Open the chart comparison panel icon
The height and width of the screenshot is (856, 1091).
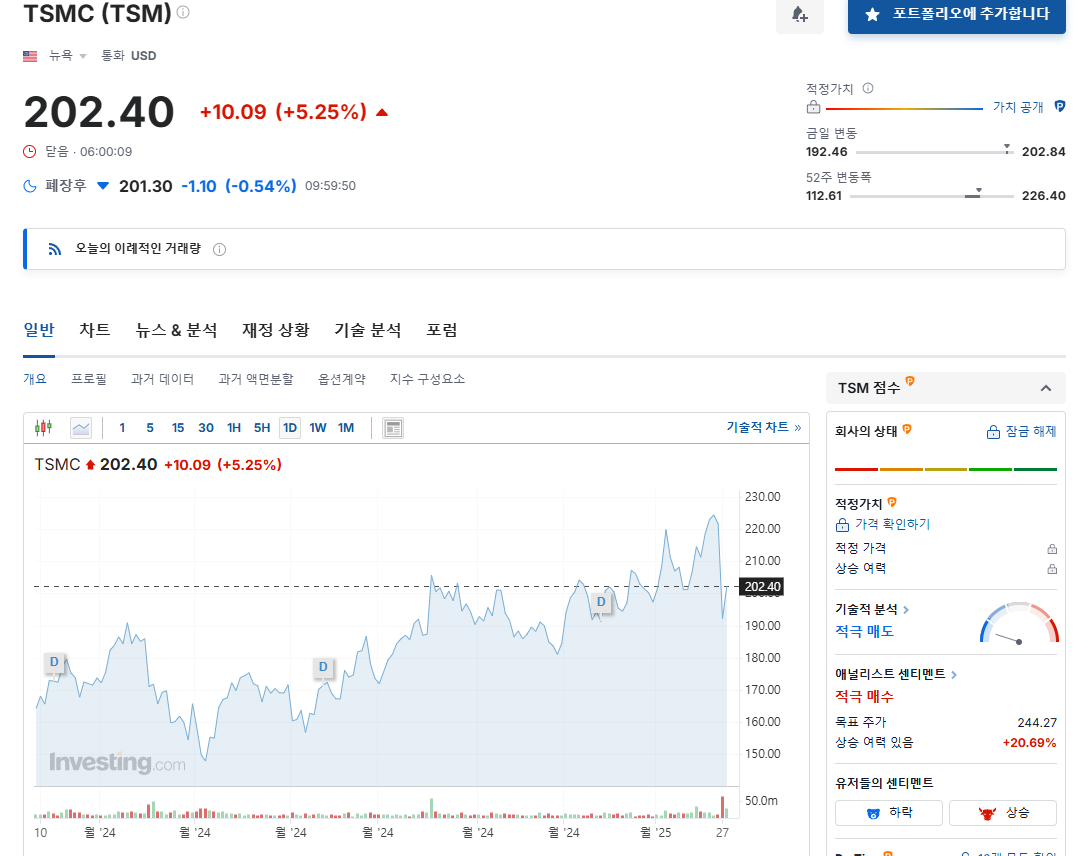click(x=392, y=427)
